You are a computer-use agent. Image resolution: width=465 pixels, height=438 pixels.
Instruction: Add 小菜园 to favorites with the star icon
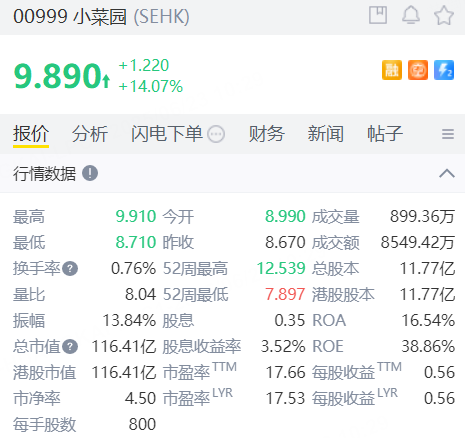point(444,15)
